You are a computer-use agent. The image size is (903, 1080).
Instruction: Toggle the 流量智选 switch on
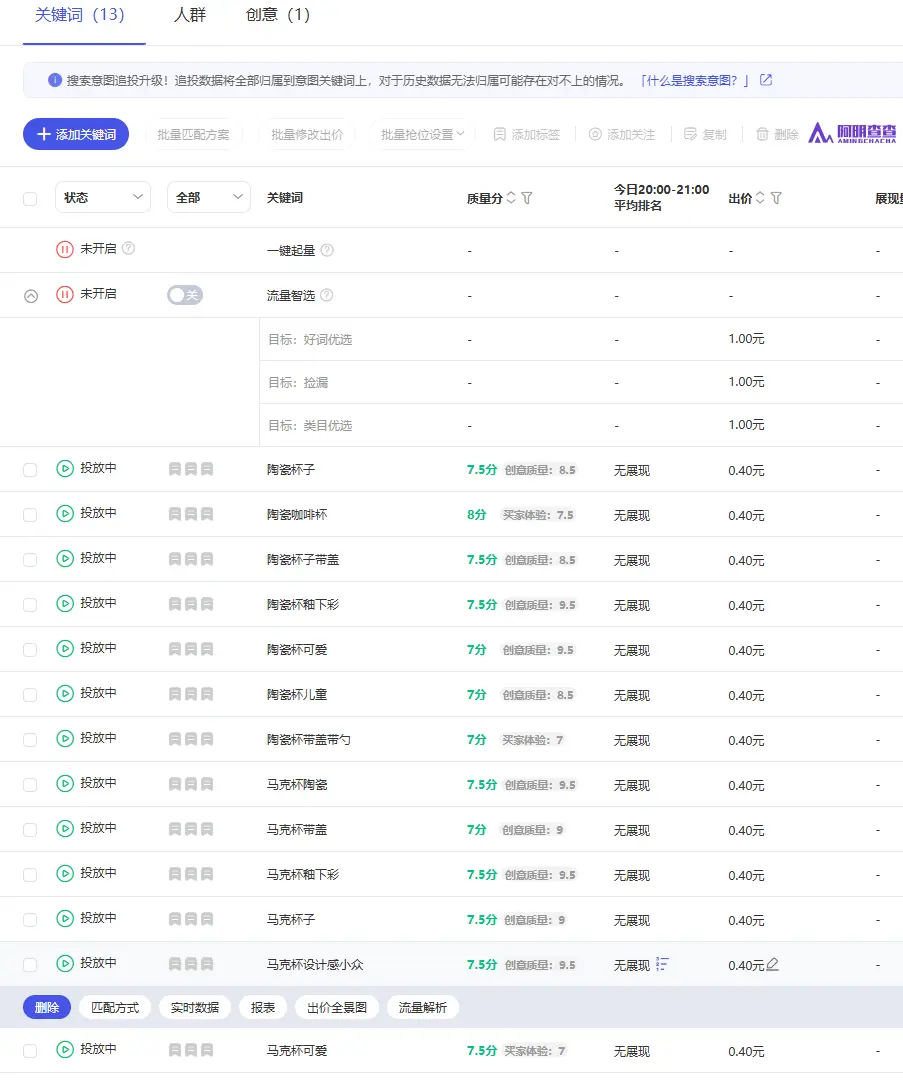click(184, 295)
